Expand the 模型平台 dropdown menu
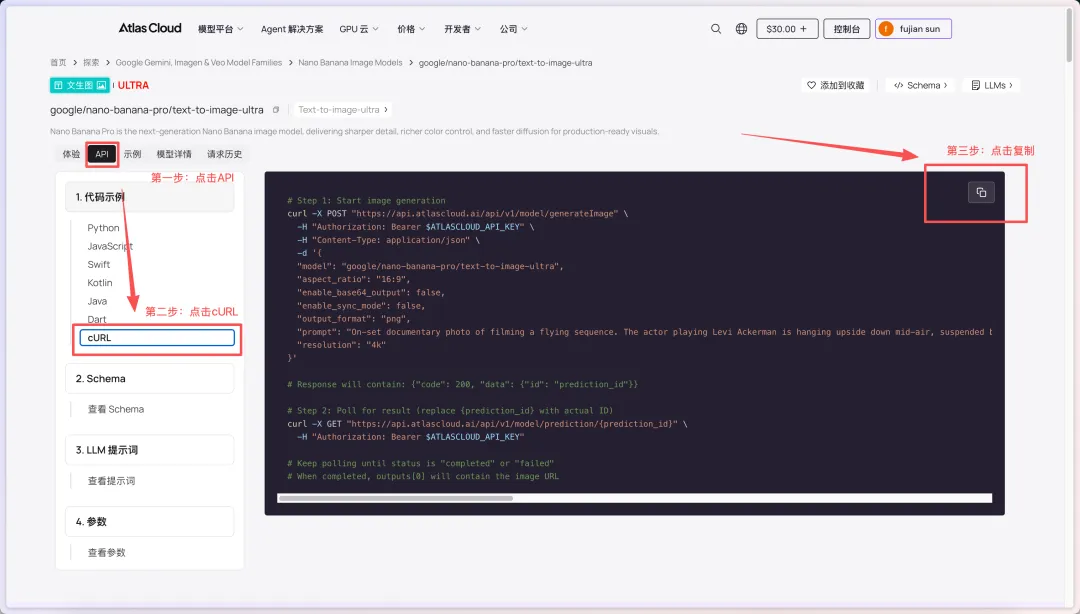The width and height of the screenshot is (1080, 614). click(220, 29)
